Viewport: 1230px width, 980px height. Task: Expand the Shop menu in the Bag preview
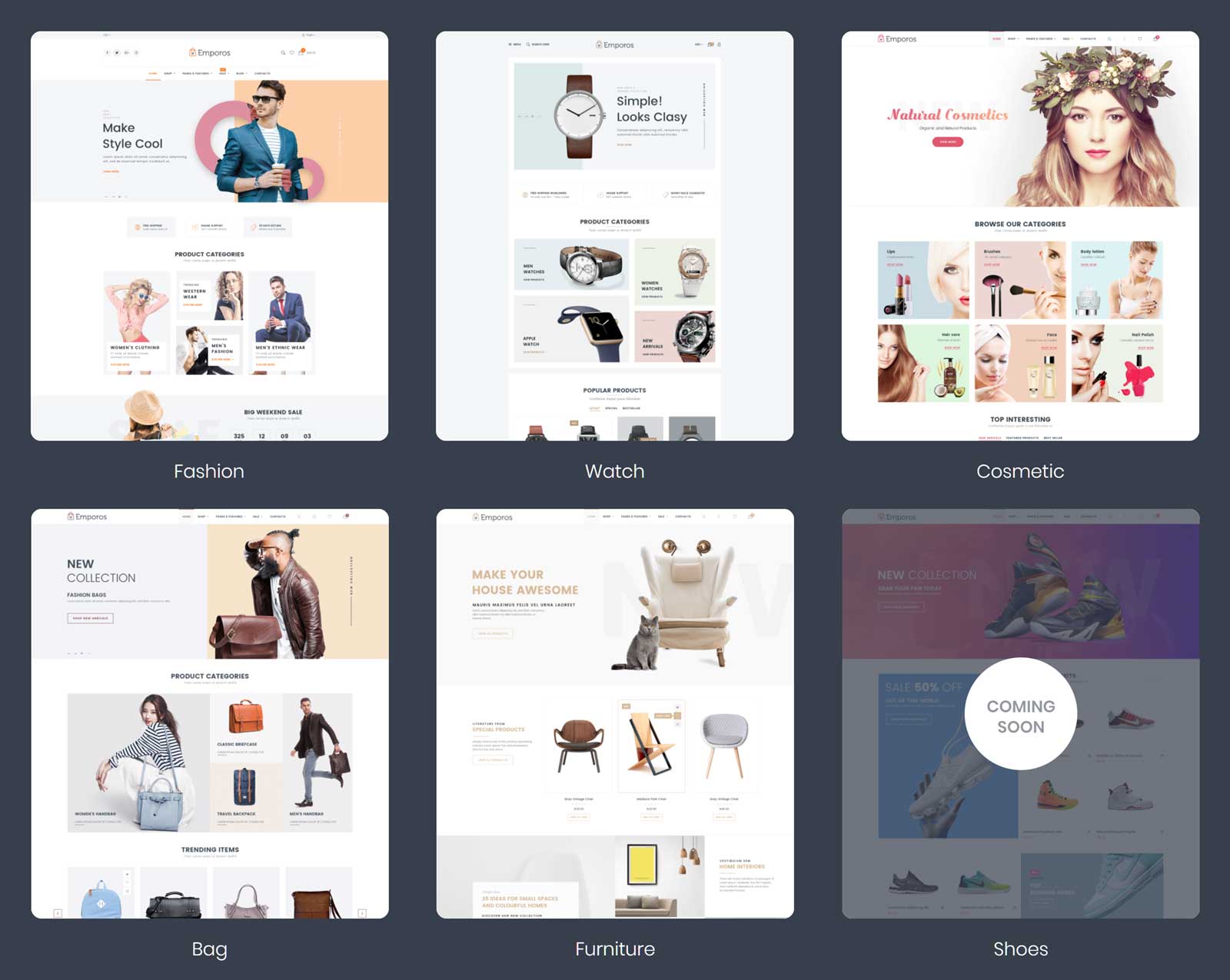click(x=202, y=517)
